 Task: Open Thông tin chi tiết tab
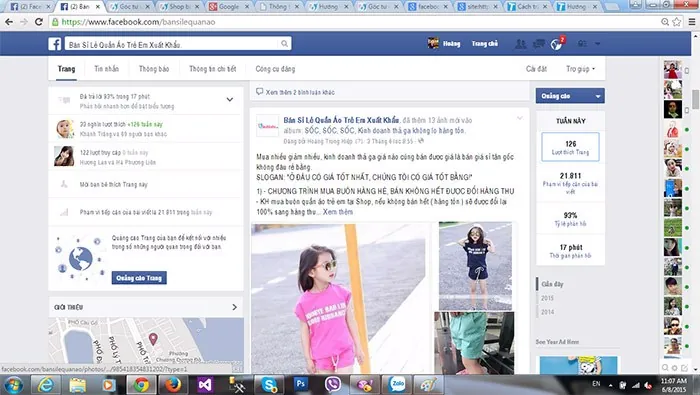coord(212,69)
